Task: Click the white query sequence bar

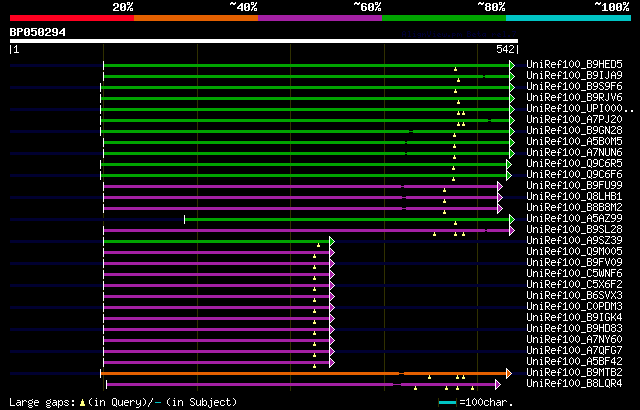Action: [264, 41]
